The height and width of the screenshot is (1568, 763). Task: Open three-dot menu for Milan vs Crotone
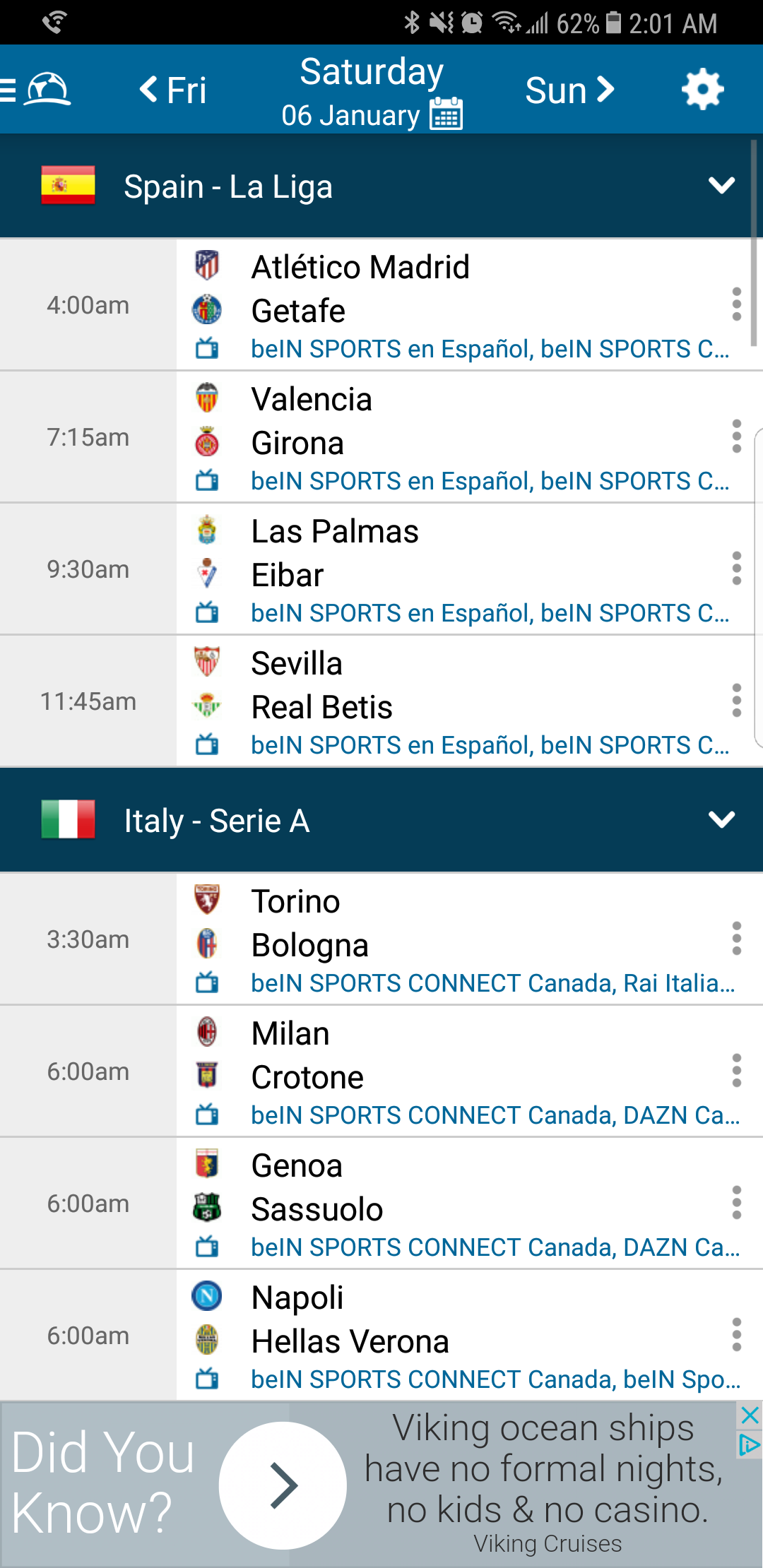[736, 1071]
